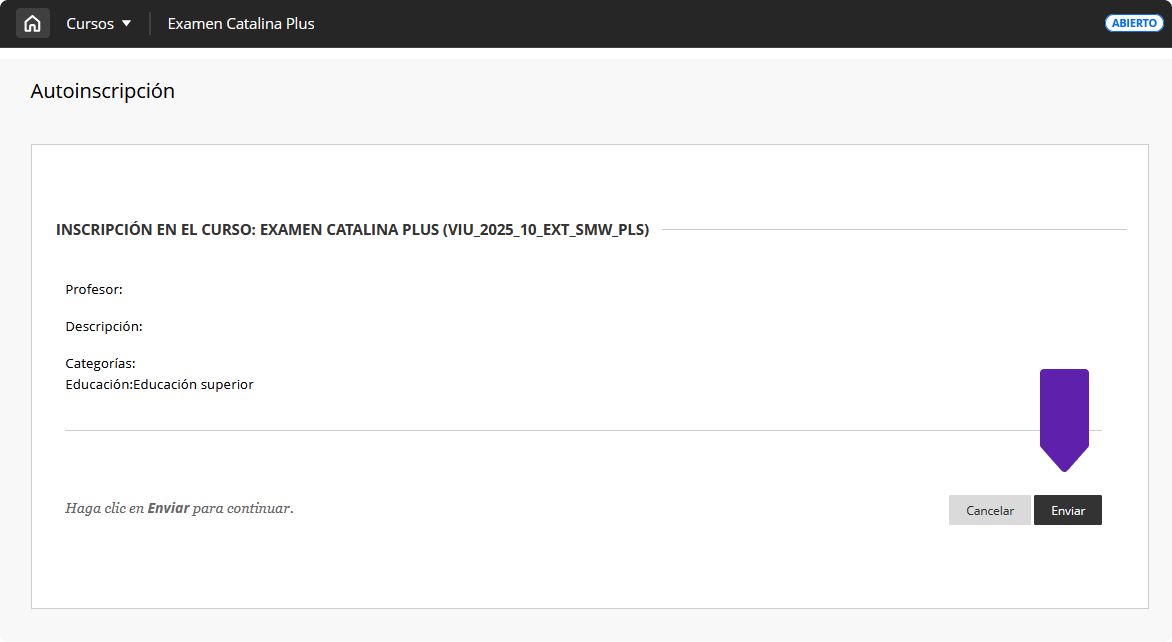
Task: Select the Educación:Educación superior category text
Action: pyautogui.click(x=159, y=385)
